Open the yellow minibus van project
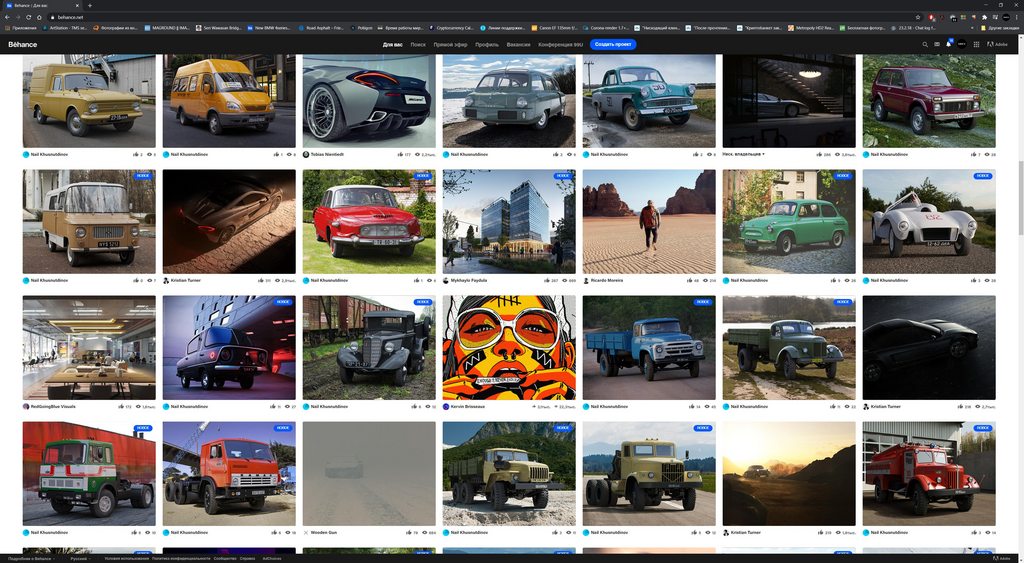Viewport: 1024px width, 563px height. point(229,101)
